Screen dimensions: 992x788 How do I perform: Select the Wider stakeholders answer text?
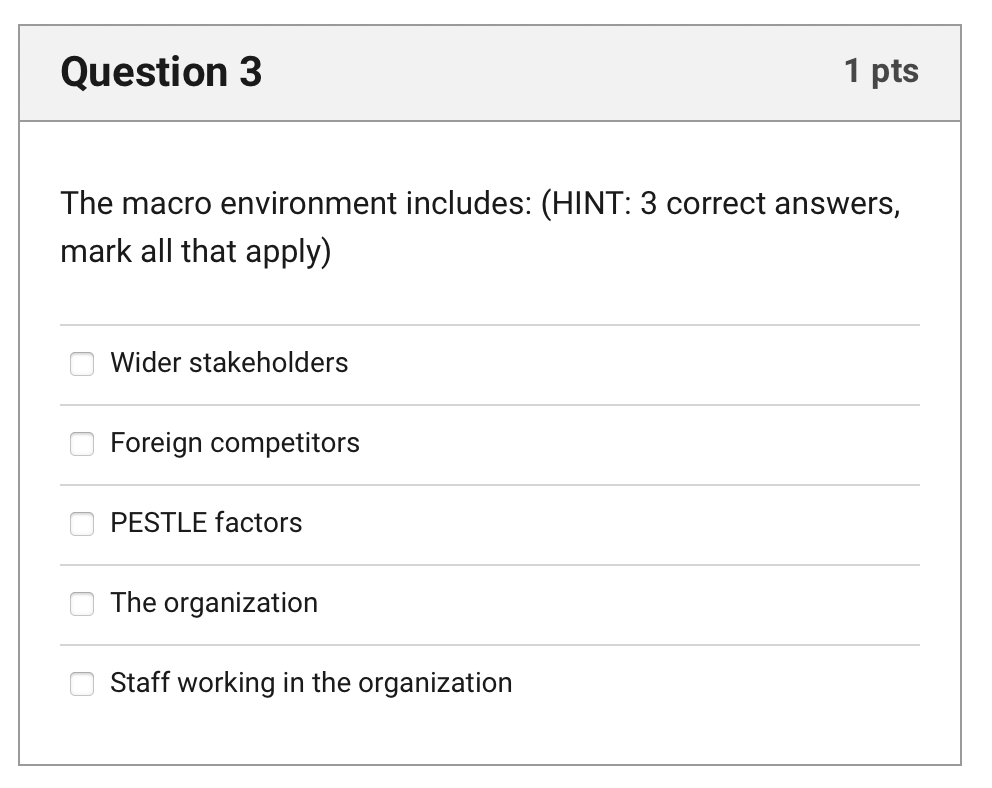pos(228,364)
